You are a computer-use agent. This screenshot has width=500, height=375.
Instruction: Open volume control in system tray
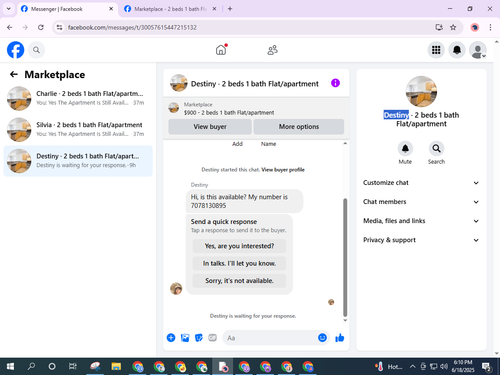[x=444, y=367]
